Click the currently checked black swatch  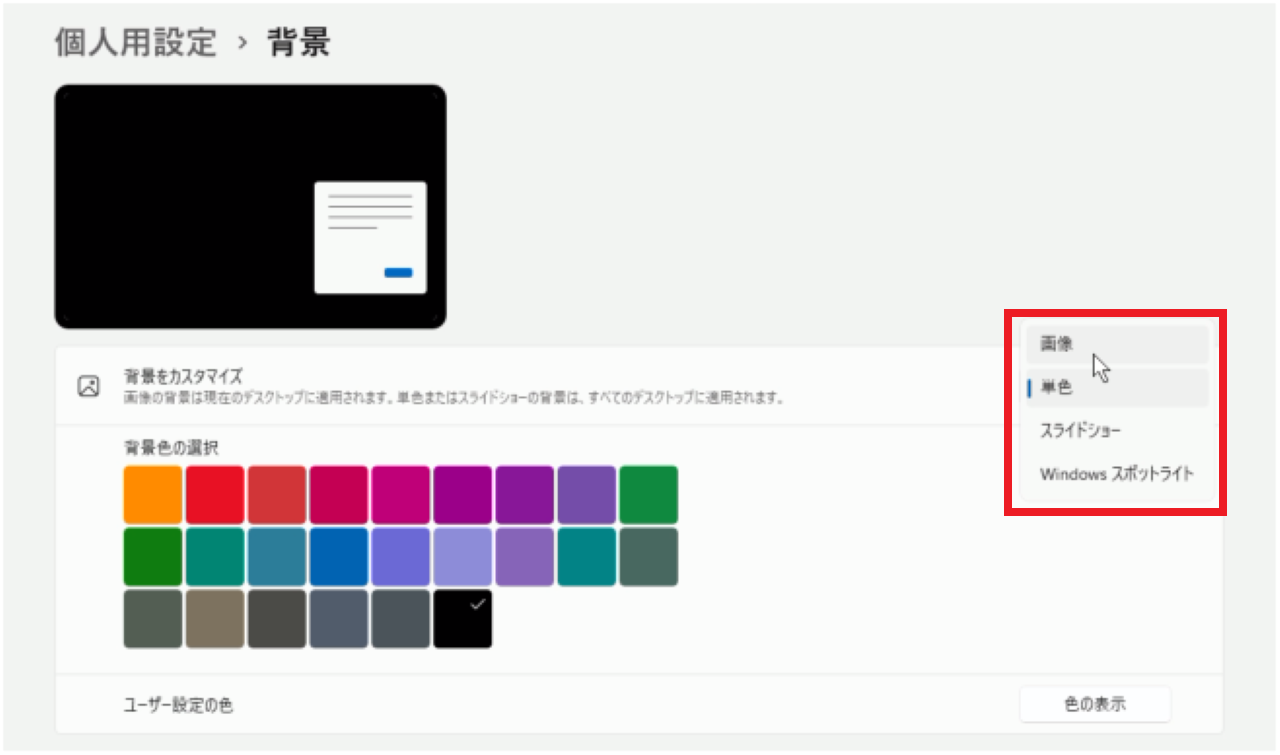click(462, 618)
